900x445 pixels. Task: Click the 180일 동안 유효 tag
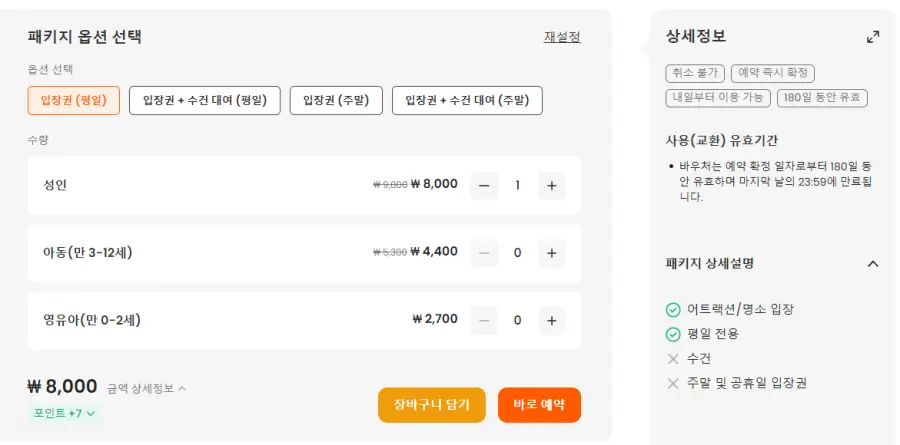(822, 98)
